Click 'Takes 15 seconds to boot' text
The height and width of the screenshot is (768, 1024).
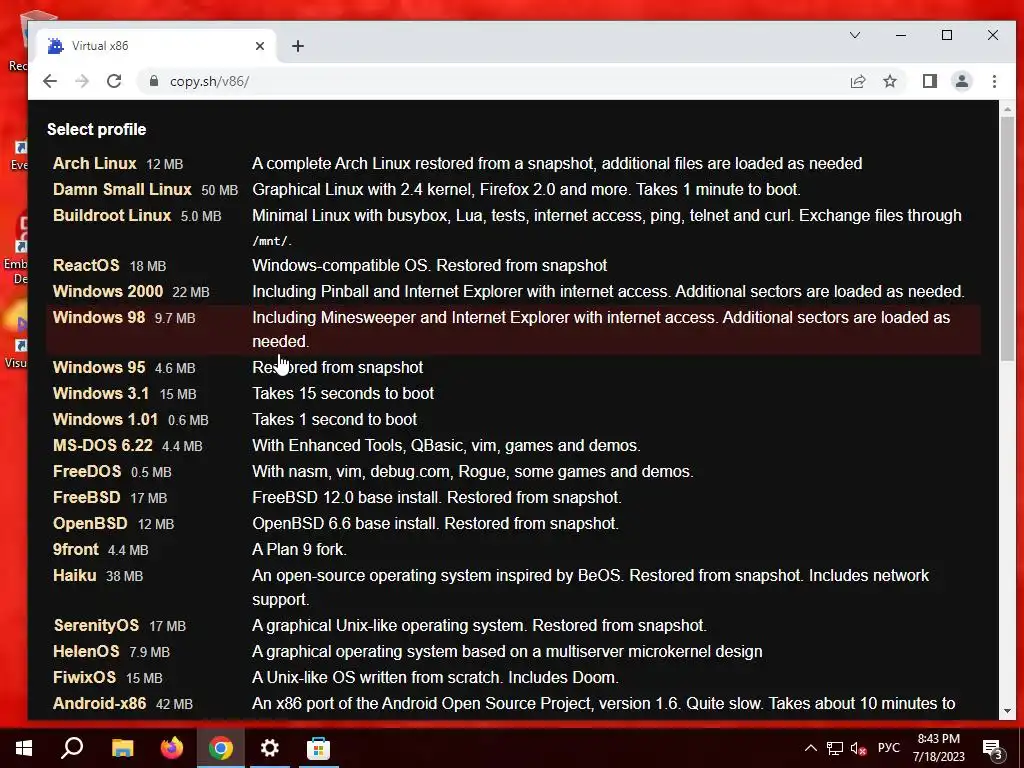click(x=343, y=393)
